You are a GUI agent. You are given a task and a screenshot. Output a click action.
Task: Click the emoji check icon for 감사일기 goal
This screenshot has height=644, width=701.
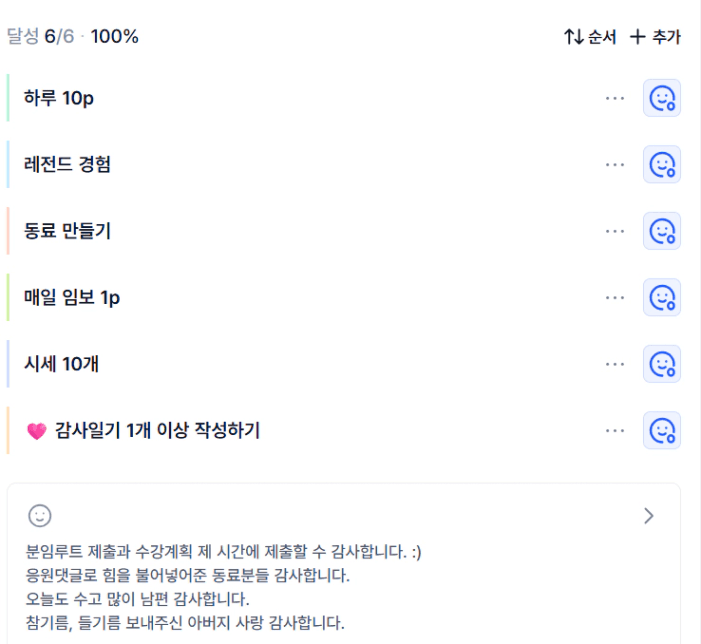coord(662,430)
